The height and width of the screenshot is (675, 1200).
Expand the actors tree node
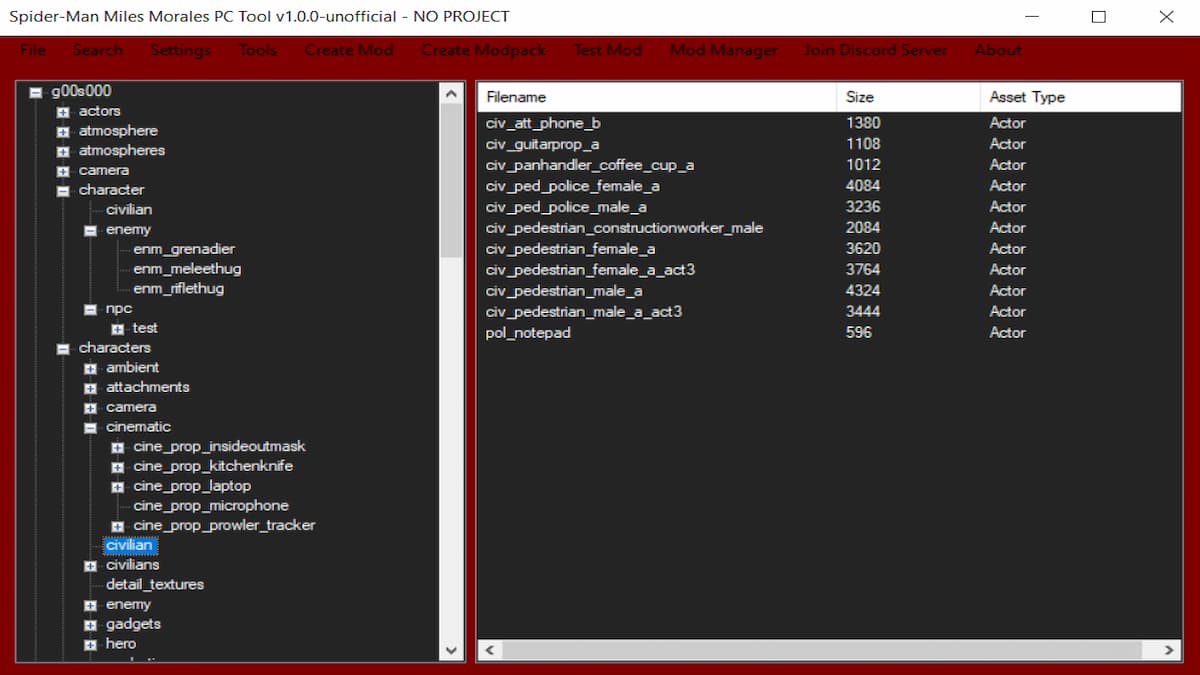63,112
